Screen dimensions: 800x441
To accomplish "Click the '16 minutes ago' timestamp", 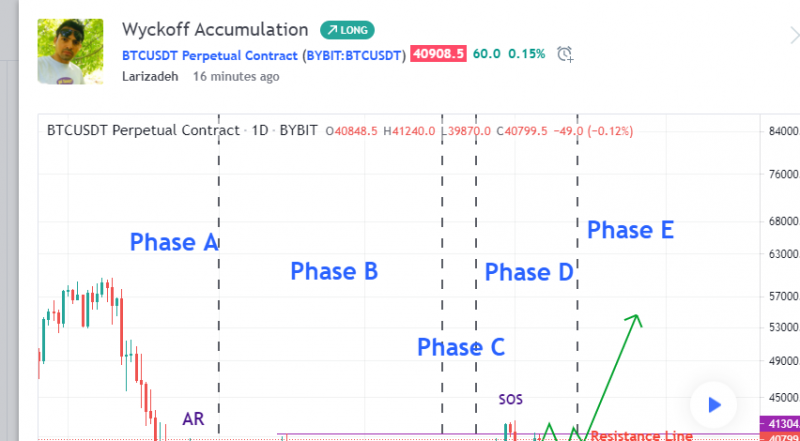I will [x=236, y=75].
